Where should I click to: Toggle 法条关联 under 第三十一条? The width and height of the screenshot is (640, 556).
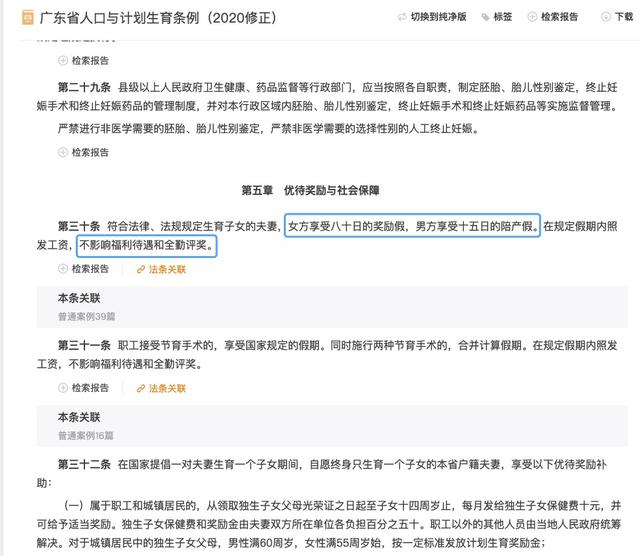tap(167, 388)
